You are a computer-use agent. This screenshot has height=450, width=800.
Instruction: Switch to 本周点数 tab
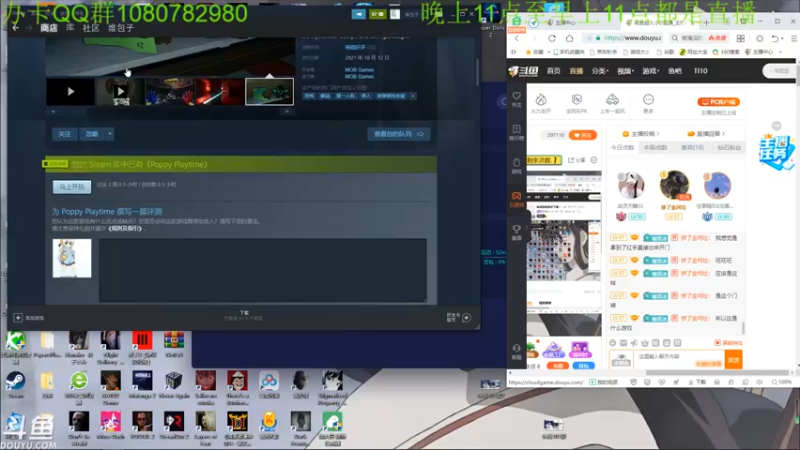click(656, 147)
